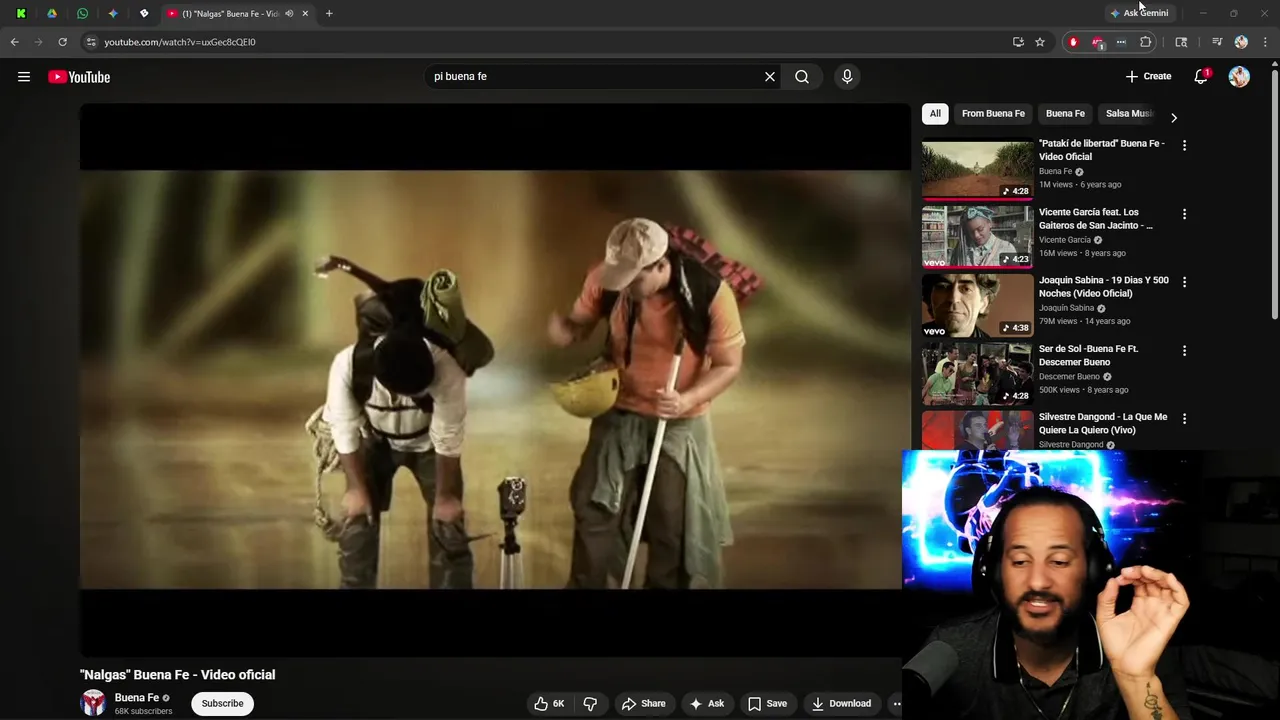Click the Nalgas Buena Fe video title
The image size is (1280, 720).
pyautogui.click(x=177, y=675)
